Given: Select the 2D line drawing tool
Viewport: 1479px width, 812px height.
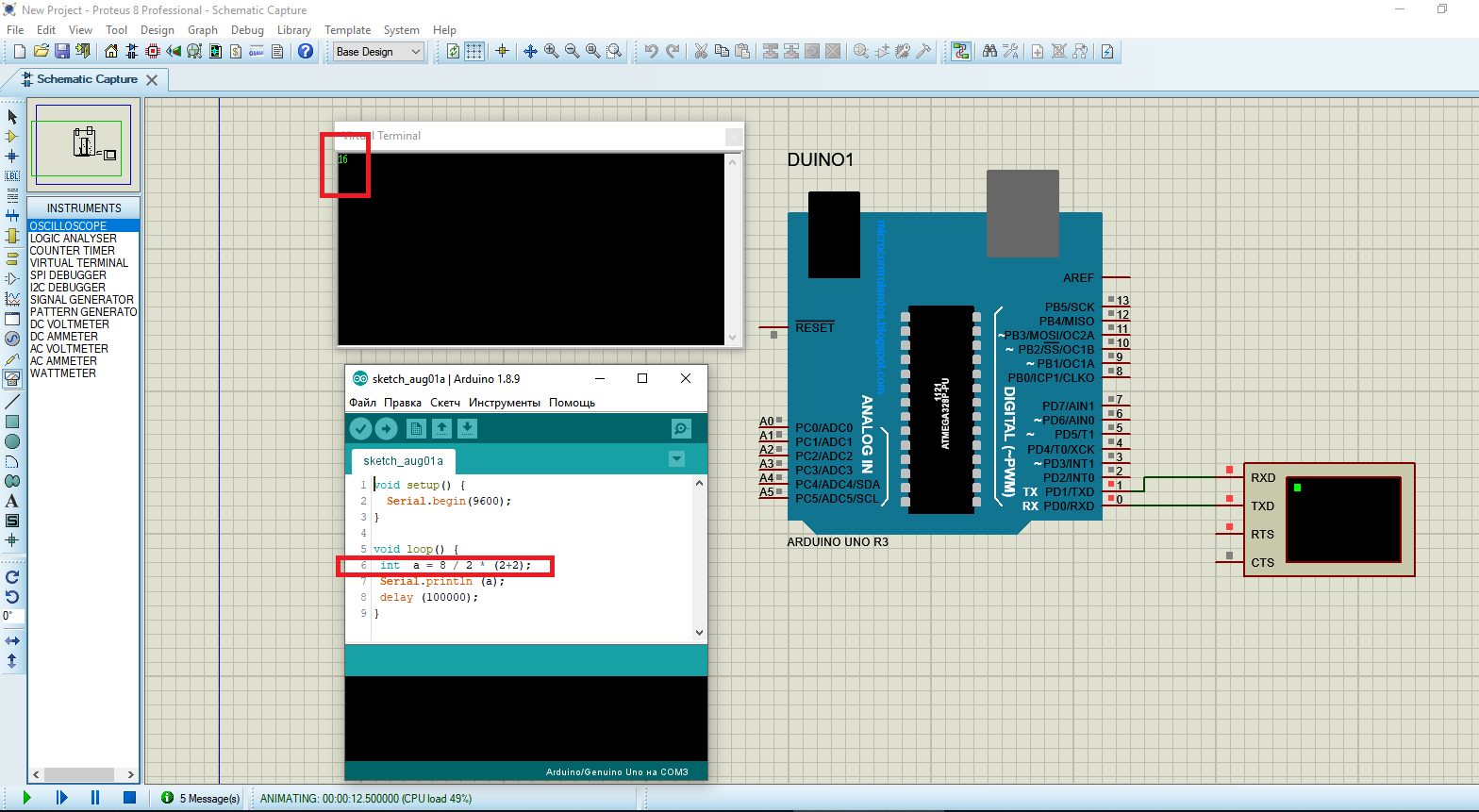Looking at the screenshot, I should 12,402.
